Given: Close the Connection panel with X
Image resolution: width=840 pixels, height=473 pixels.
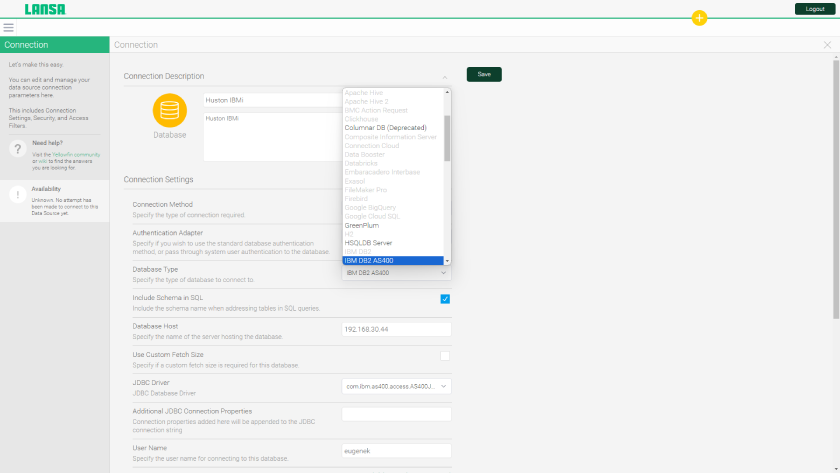Looking at the screenshot, I should coord(827,45).
